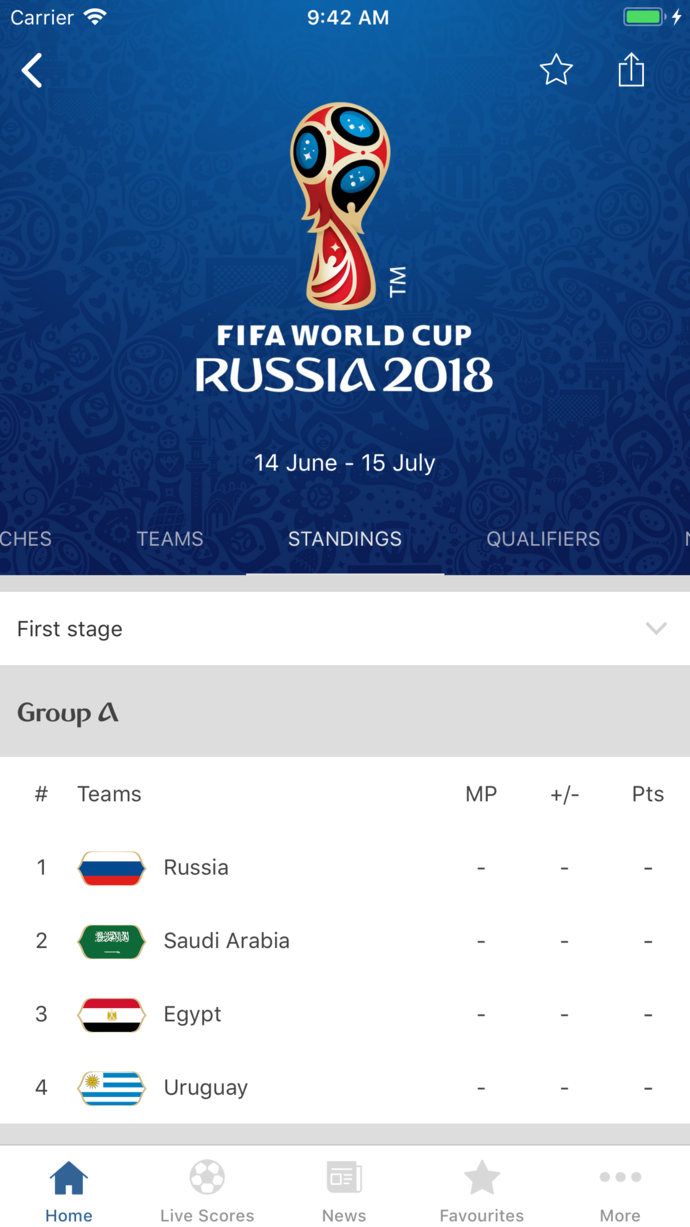Screen dimensions: 690x1227
Task: Collapse the Group A section header
Action: point(67,712)
